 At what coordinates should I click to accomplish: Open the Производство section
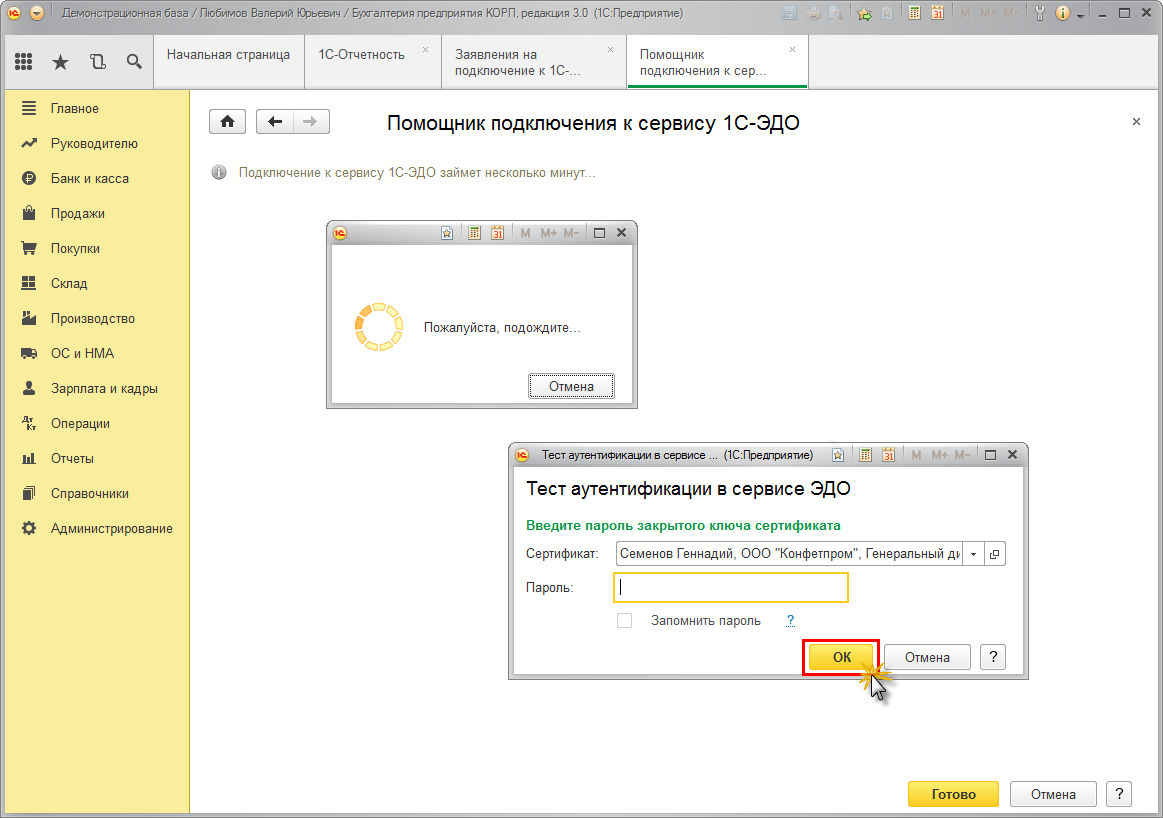[x=96, y=318]
